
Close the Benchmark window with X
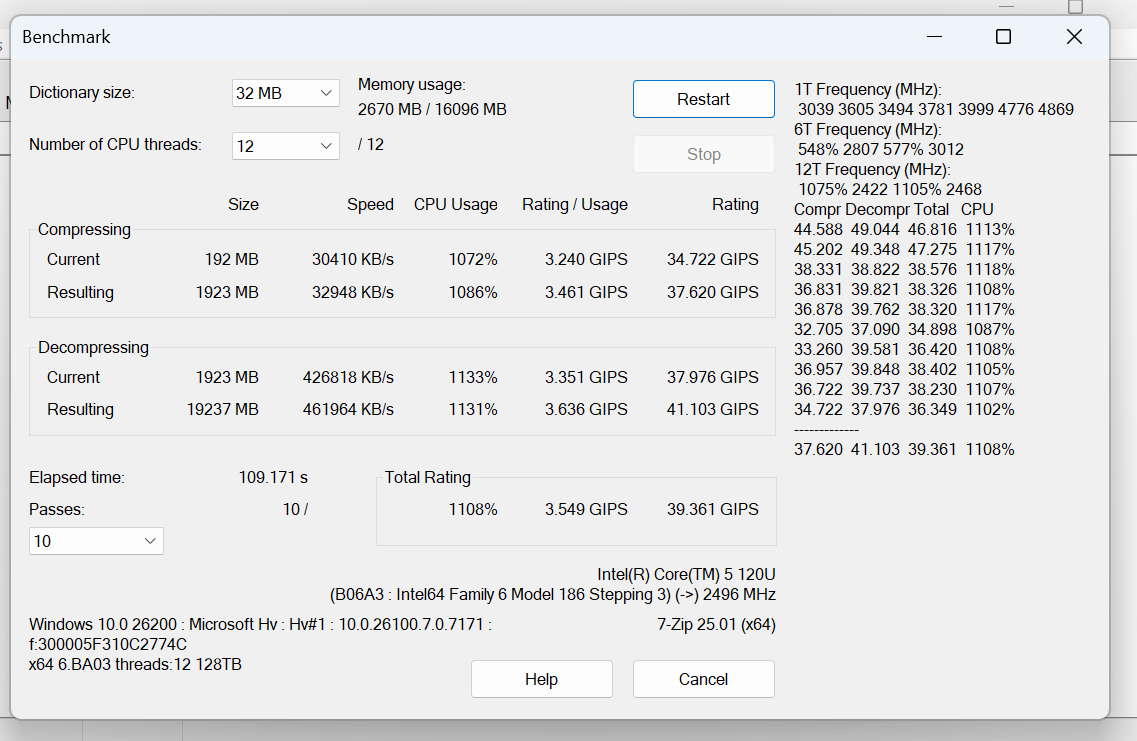(x=1074, y=37)
